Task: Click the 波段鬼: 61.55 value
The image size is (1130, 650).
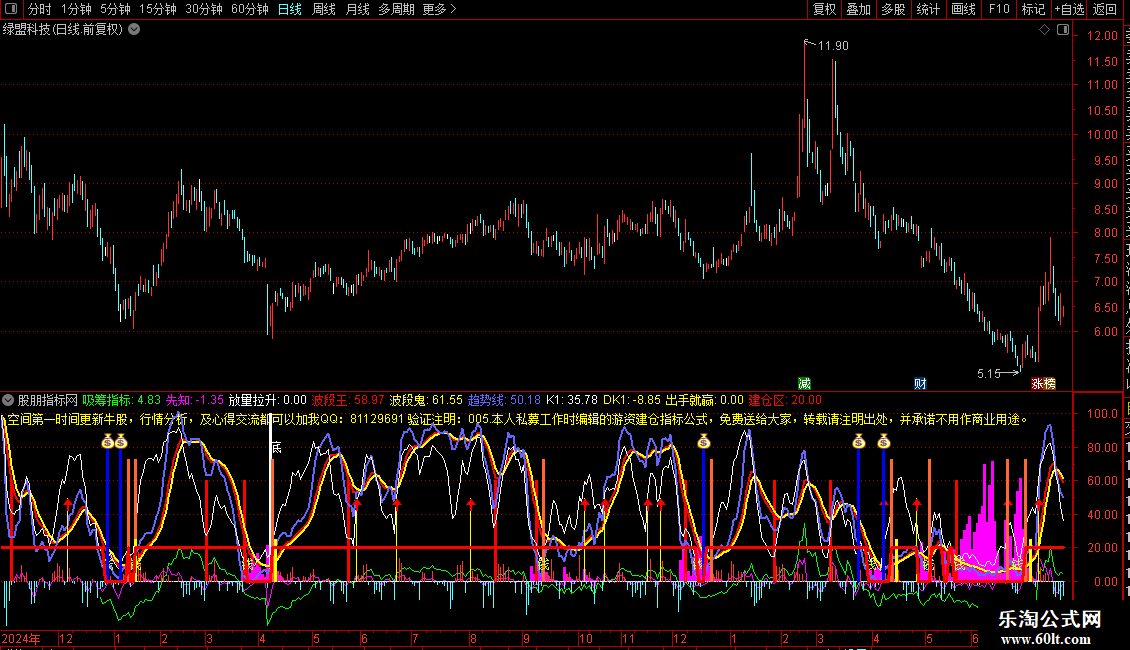Action: (426, 400)
